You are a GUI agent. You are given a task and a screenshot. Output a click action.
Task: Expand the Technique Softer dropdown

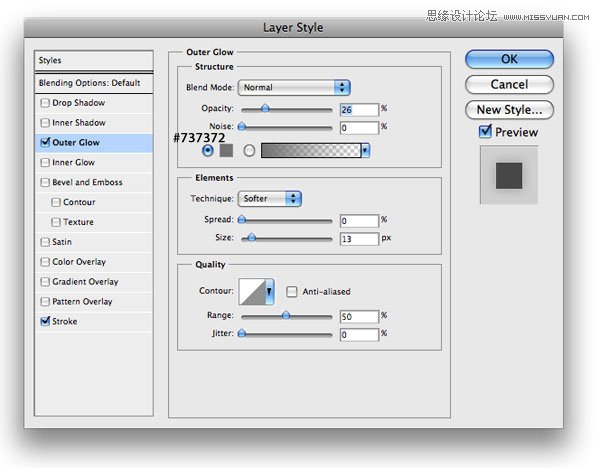click(x=270, y=199)
